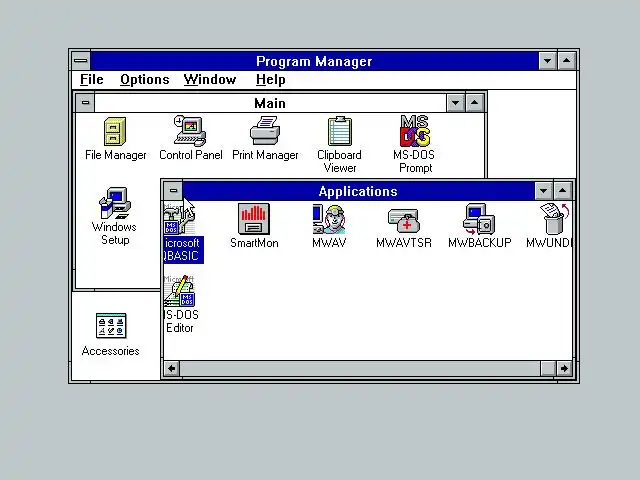Open the File menu
The image size is (640, 480).
click(91, 80)
